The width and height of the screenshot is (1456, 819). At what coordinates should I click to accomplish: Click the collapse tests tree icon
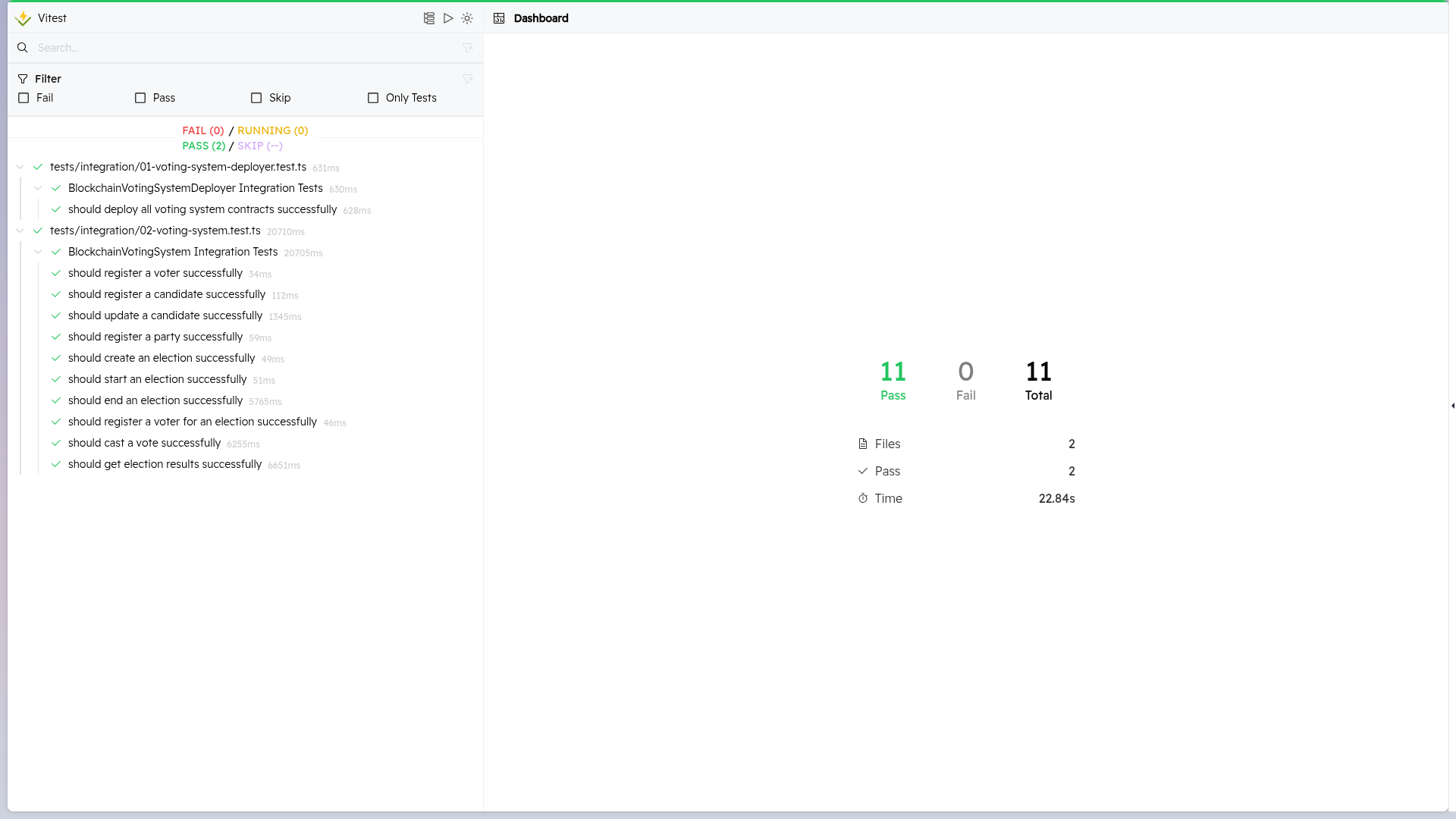429,18
